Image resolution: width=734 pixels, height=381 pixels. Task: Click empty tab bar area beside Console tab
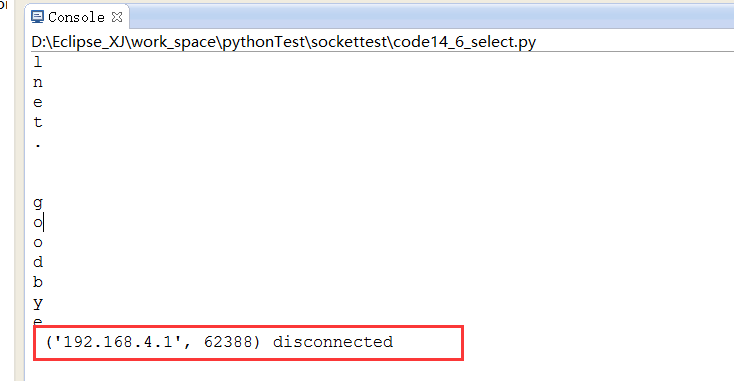pos(431,18)
